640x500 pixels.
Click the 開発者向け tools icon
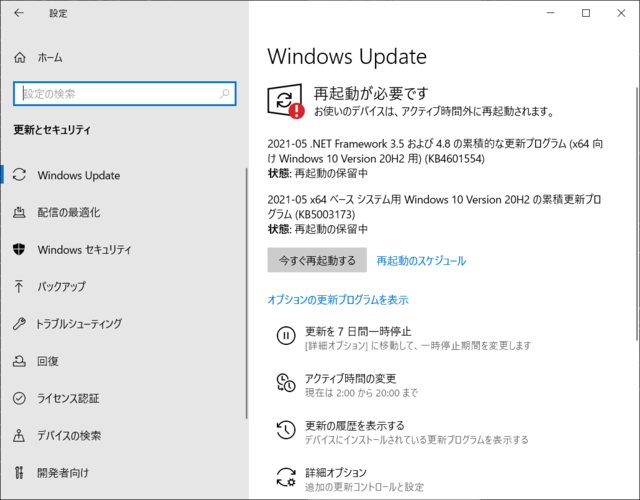[19, 473]
